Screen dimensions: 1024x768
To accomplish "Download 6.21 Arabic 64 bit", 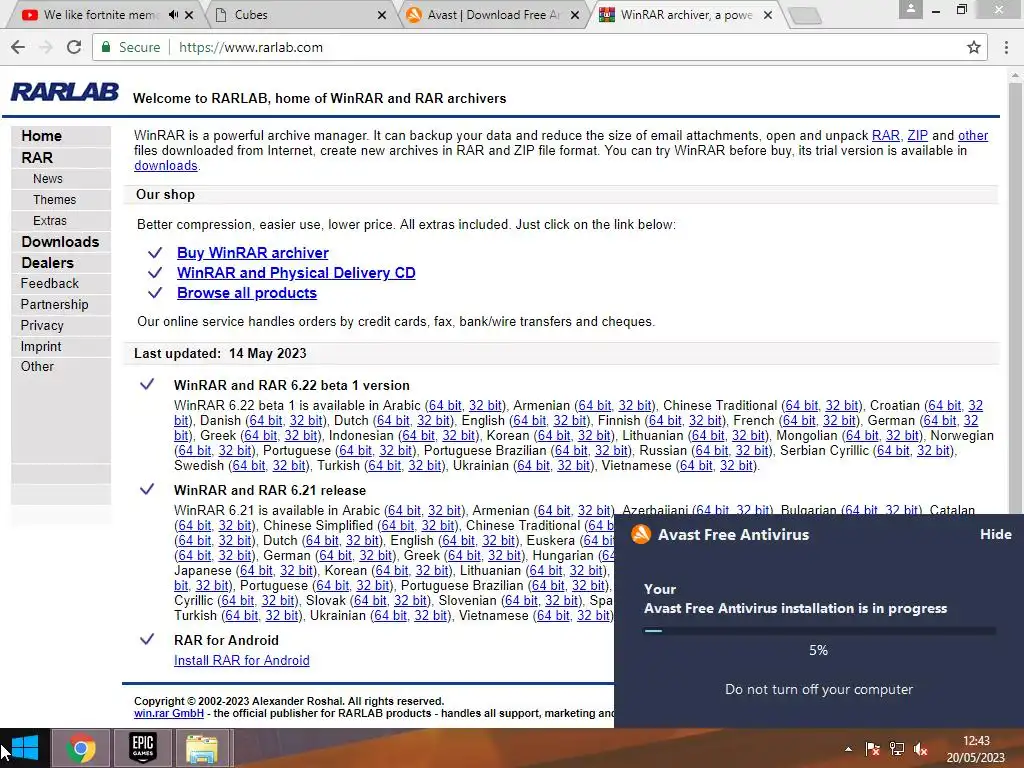I will [x=404, y=510].
